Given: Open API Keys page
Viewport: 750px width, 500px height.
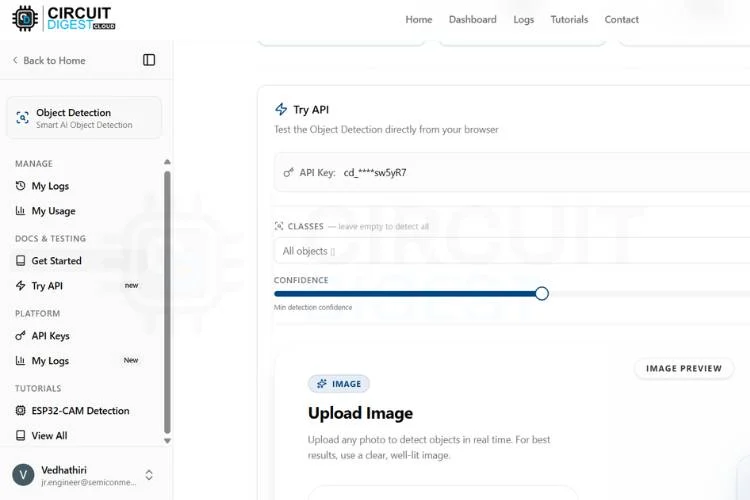Looking at the screenshot, I should coord(50,335).
